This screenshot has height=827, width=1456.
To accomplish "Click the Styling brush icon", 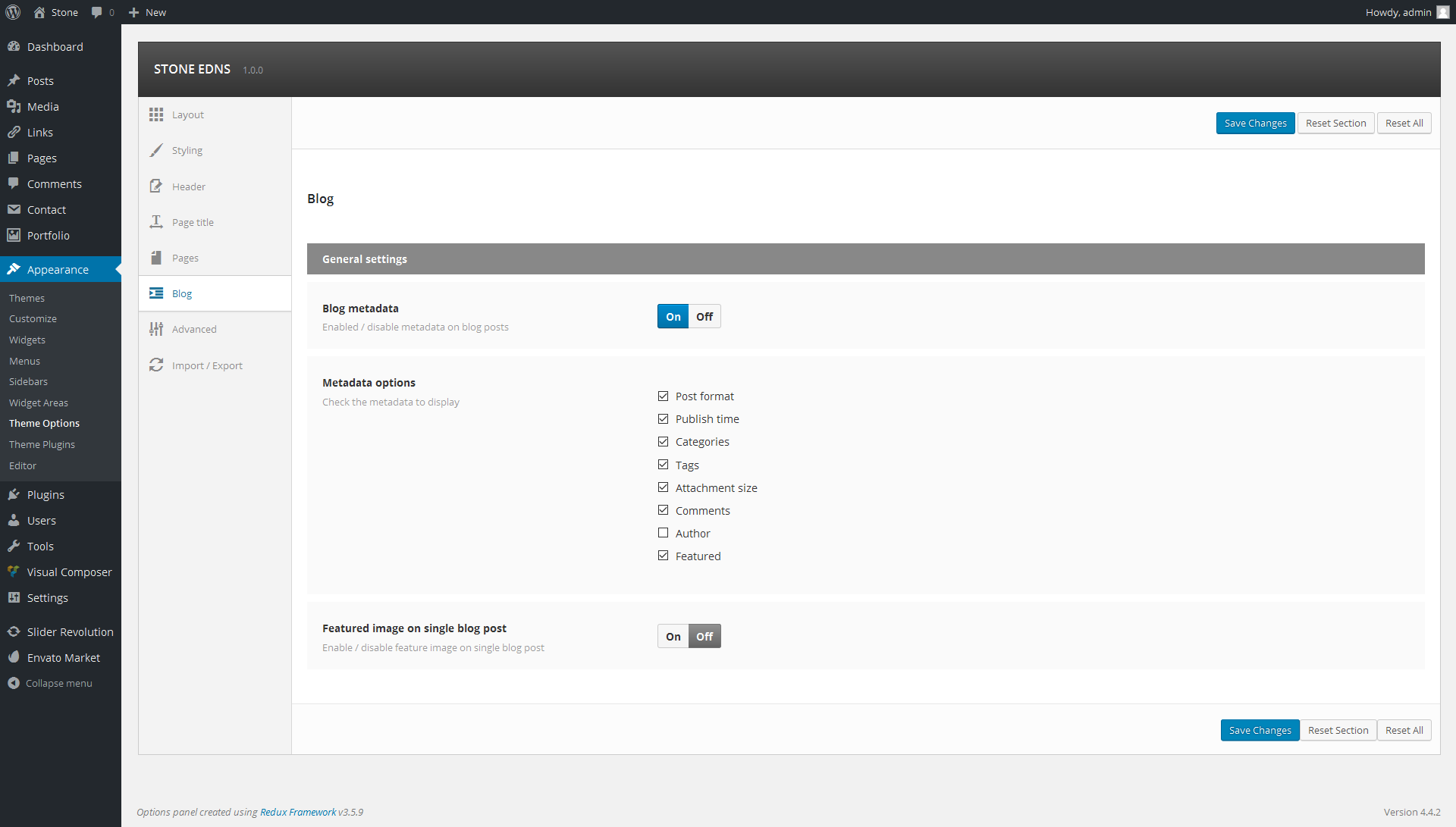I will 156,150.
